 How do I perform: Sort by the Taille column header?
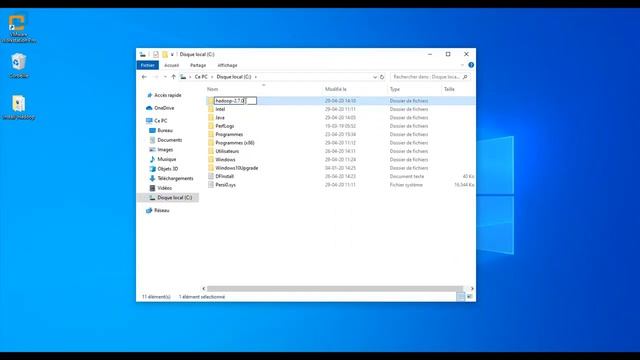pos(449,89)
